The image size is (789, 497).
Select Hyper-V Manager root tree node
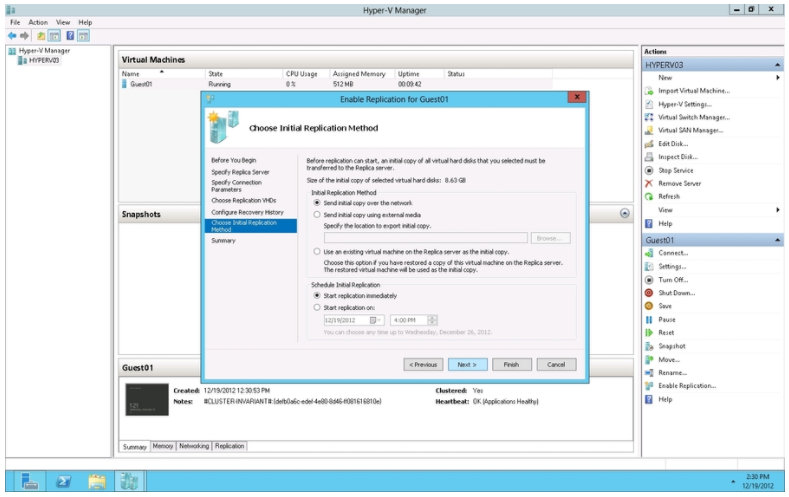tap(44, 51)
